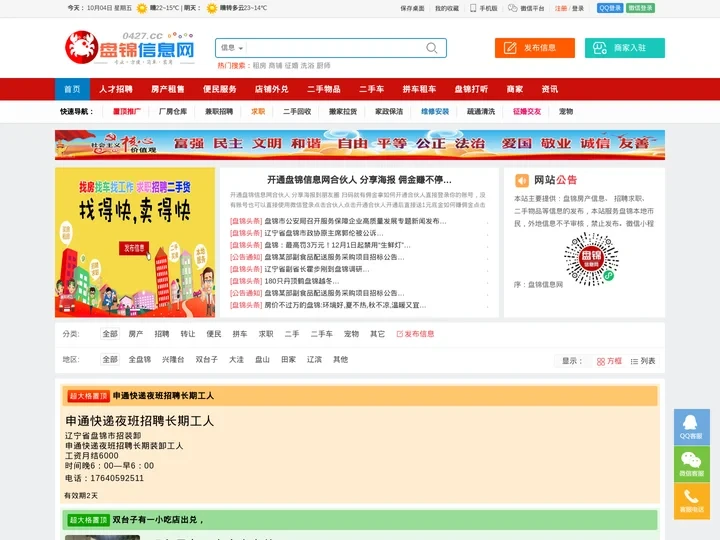Click 维修安装 quick nav link
The image size is (720, 540).
click(435, 112)
